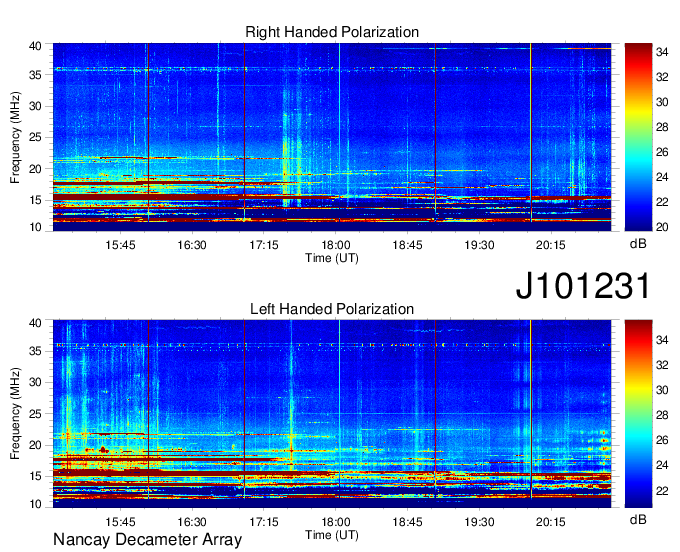
Task: Click the 20 dB label on the upper color bar
Action: [x=662, y=227]
